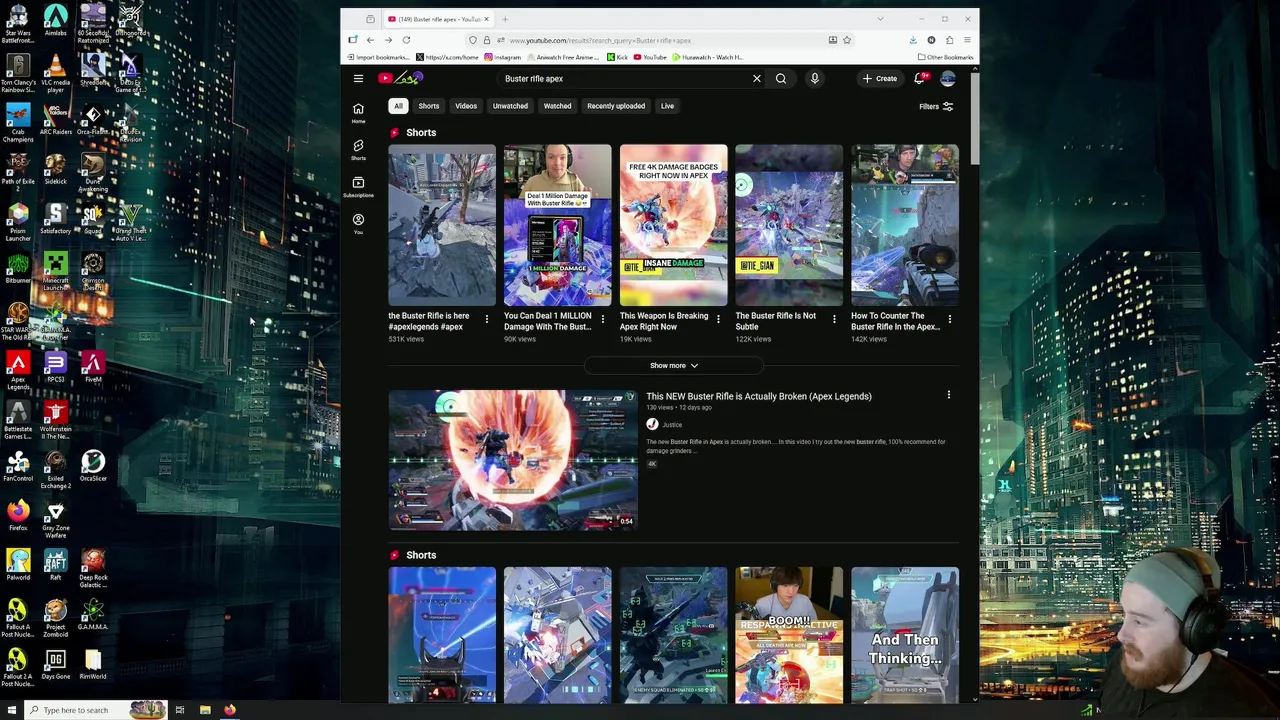Select the Unwatched filter chip

[510, 106]
